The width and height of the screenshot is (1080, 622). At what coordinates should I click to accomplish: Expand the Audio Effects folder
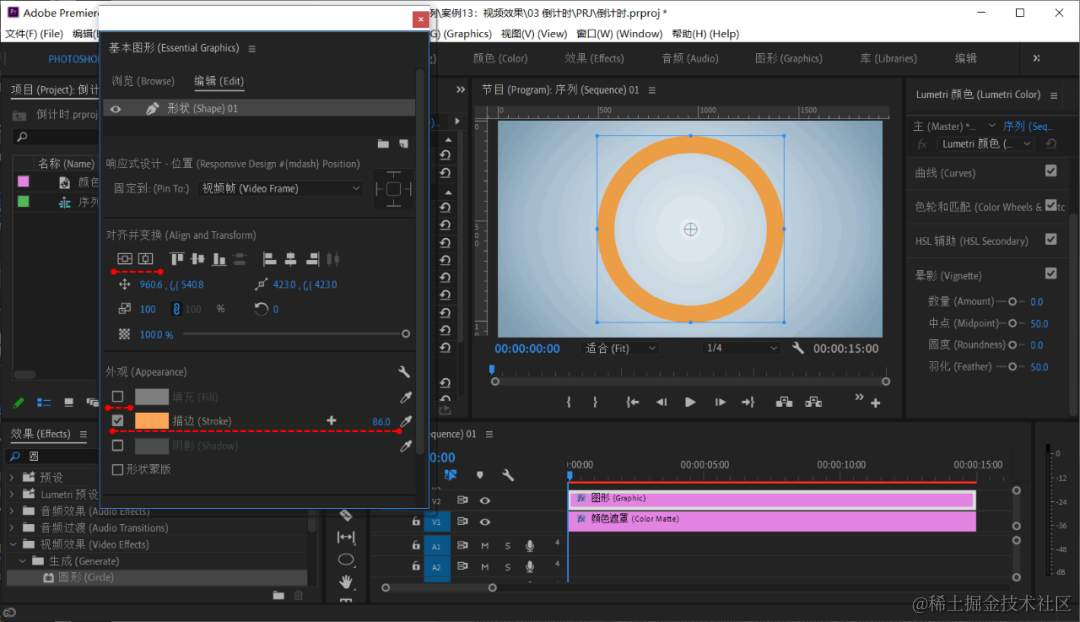coord(13,511)
